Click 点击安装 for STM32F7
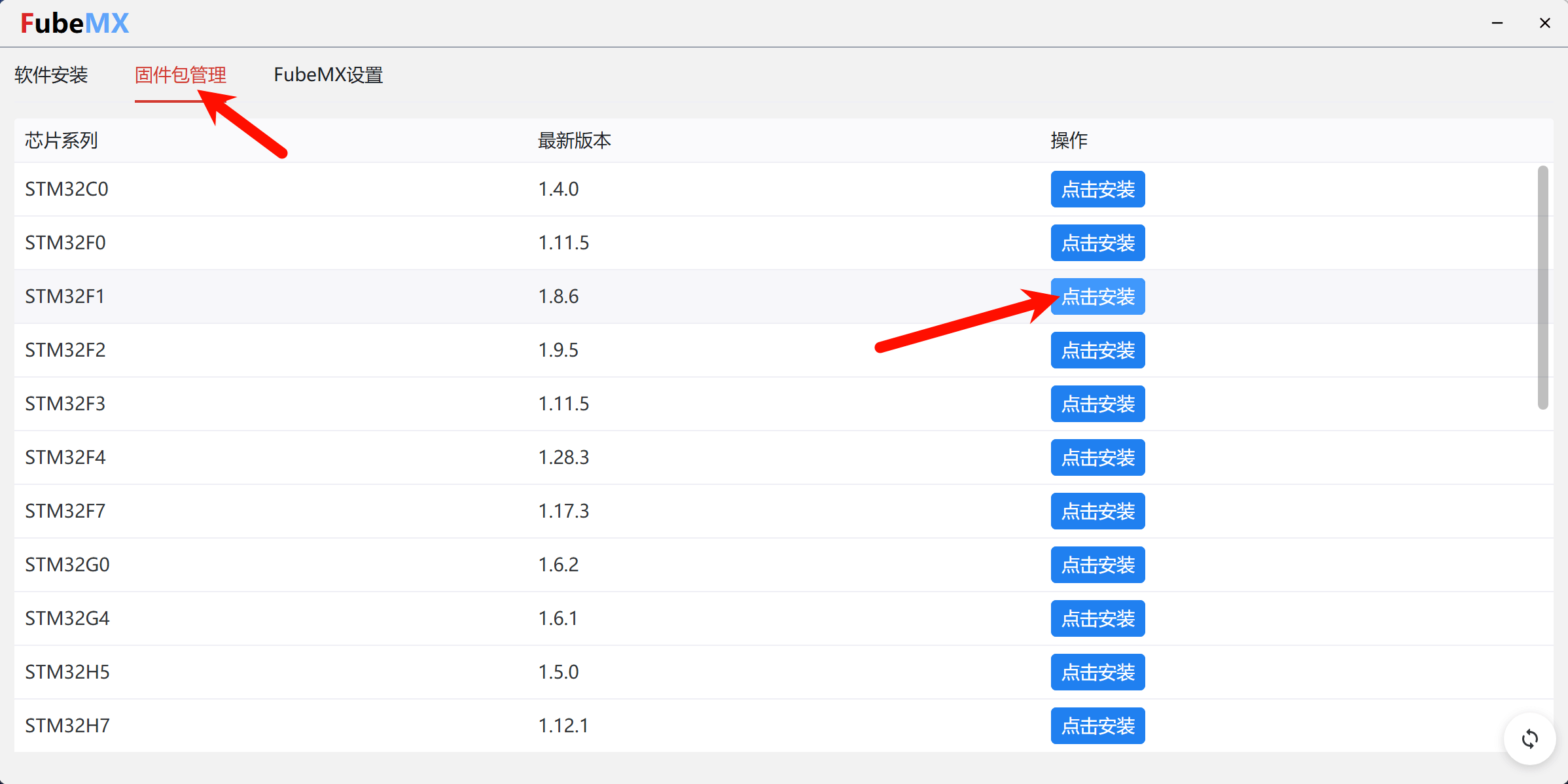 tap(1097, 511)
